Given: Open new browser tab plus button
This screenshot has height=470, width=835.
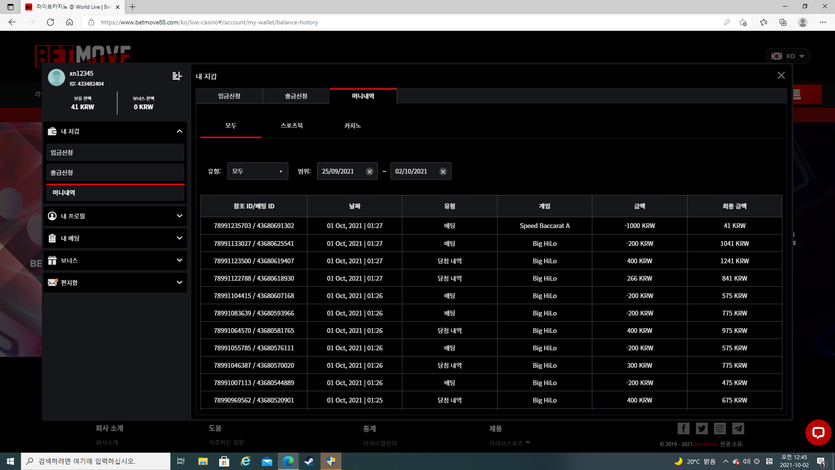Looking at the screenshot, I should point(132,7).
